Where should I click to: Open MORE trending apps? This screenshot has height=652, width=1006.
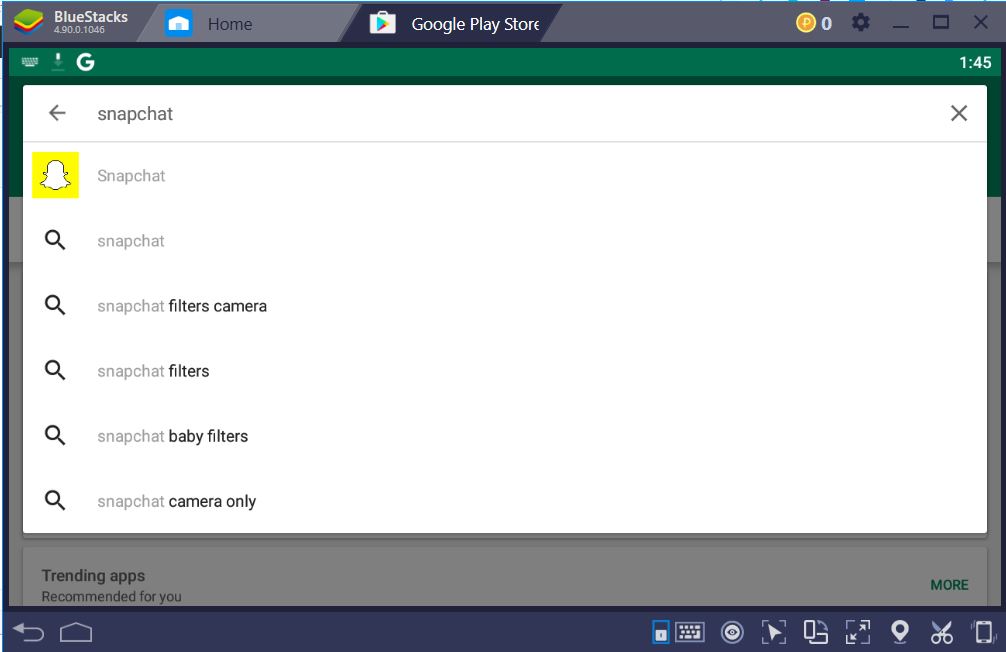(949, 585)
